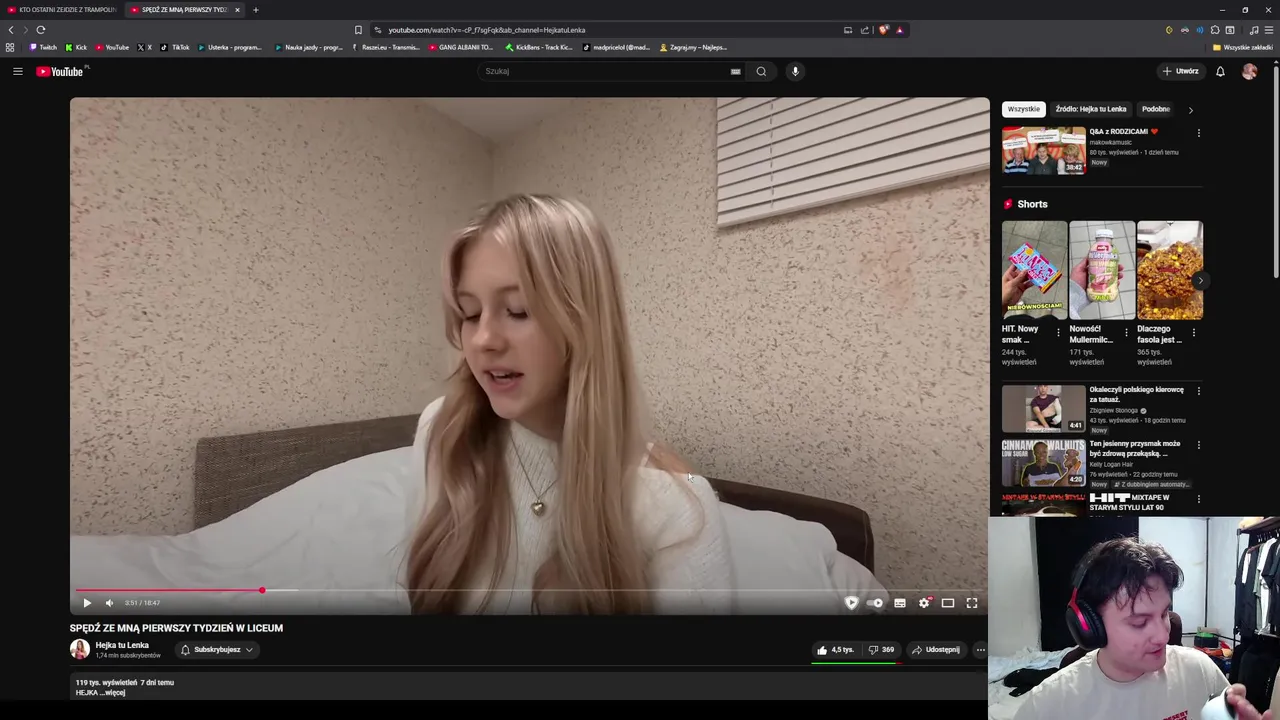Screen dimensions: 1280x720
Task: Go back in the browser
Action: click(x=11, y=30)
